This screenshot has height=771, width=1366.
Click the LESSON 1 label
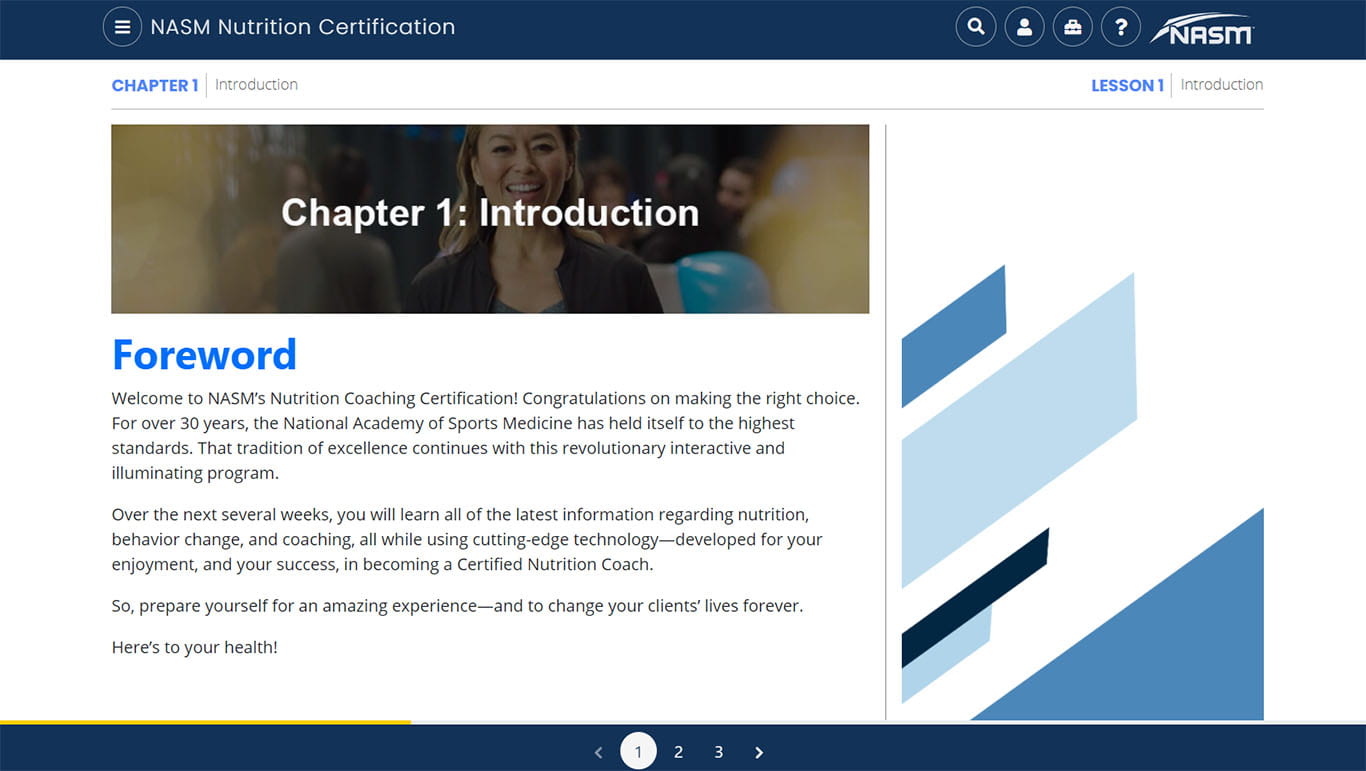[x=1127, y=85]
